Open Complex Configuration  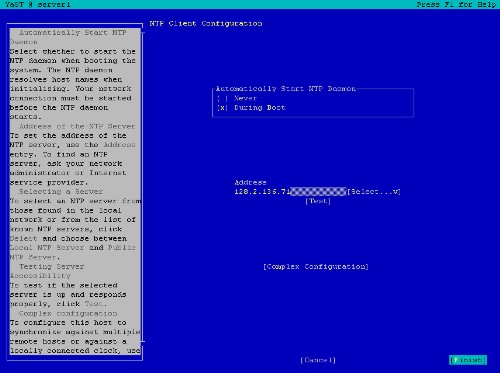(316, 267)
